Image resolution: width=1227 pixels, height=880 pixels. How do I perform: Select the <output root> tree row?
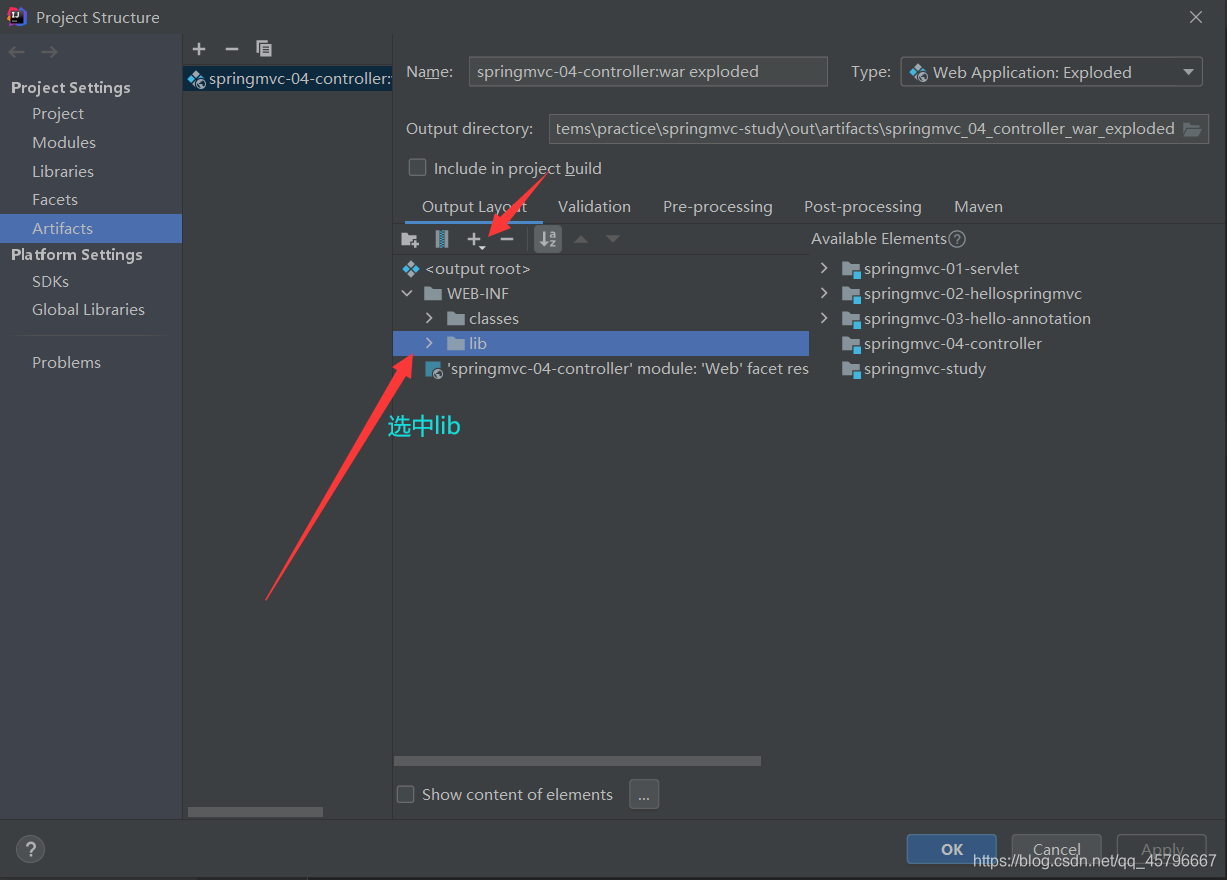point(601,269)
